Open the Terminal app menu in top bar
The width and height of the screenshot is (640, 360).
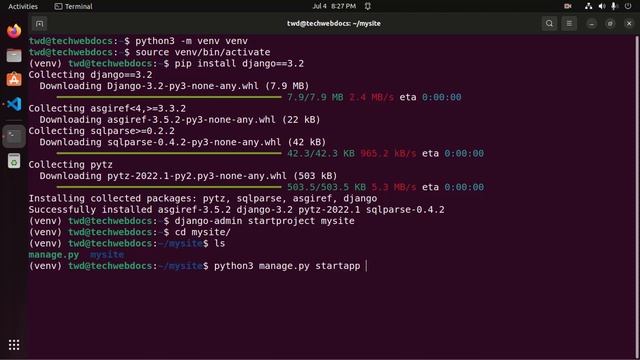(73, 6)
